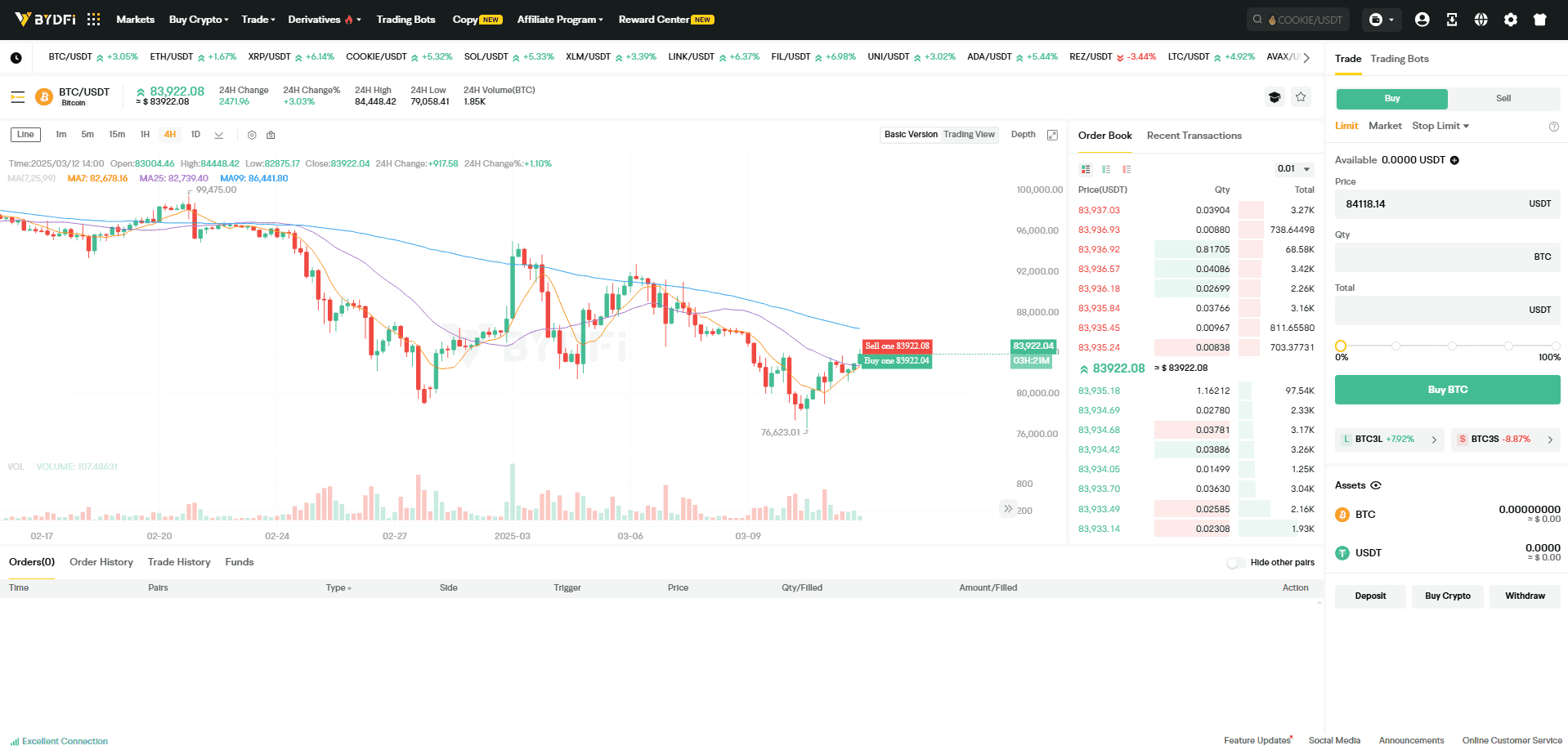Screen dimensions: 1568x750
Task: Select the Market order type
Action: point(1385,126)
